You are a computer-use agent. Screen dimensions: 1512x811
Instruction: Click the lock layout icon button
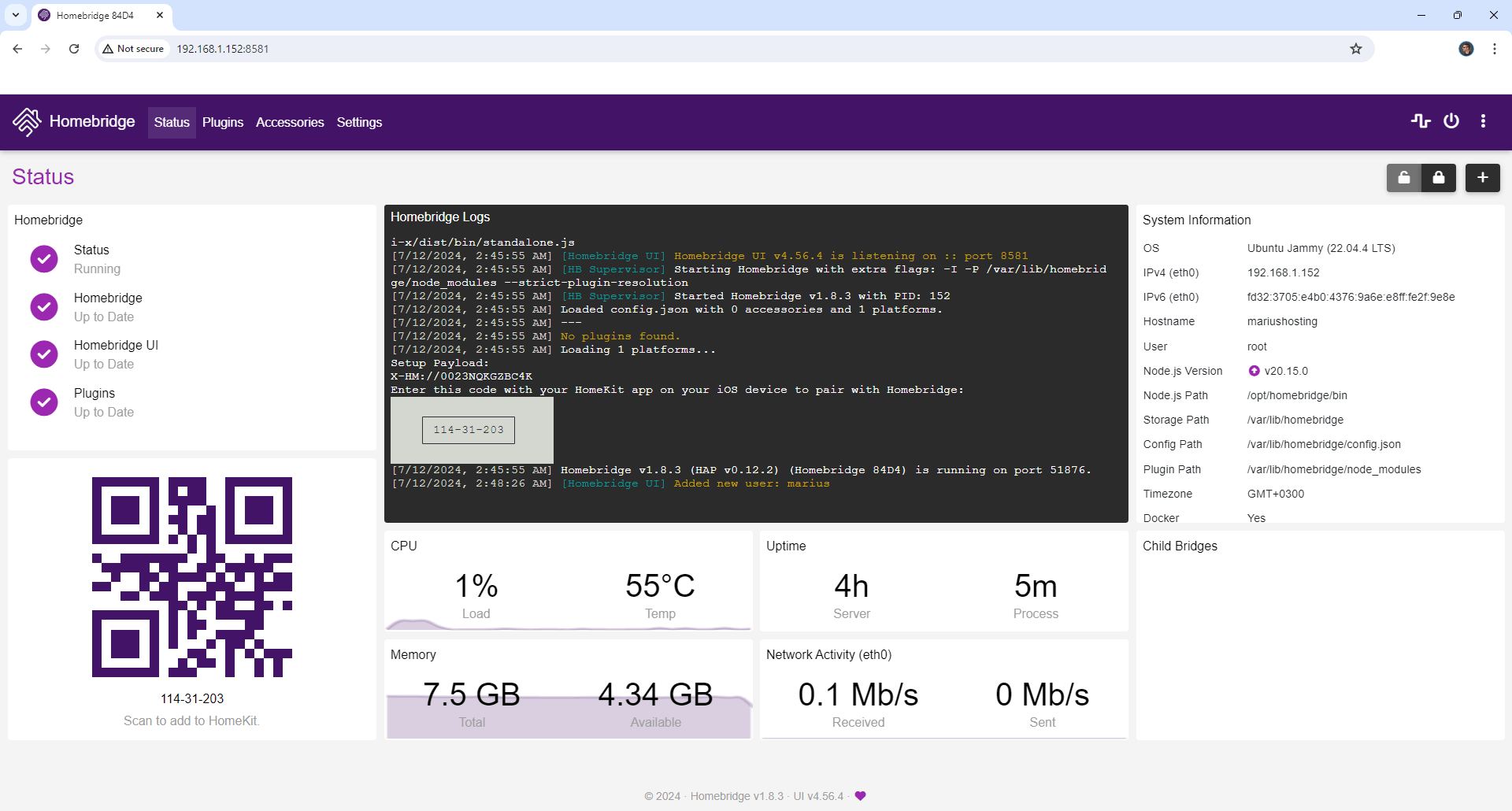pyautogui.click(x=1439, y=178)
